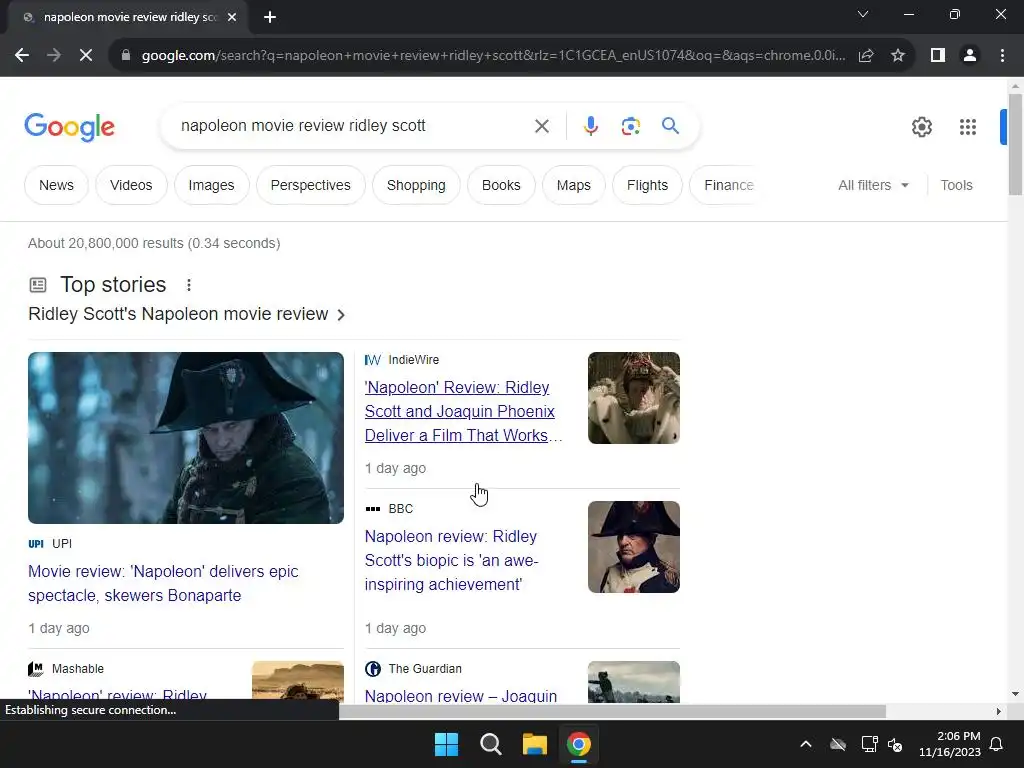Open the tab search chevron

pos(863,14)
